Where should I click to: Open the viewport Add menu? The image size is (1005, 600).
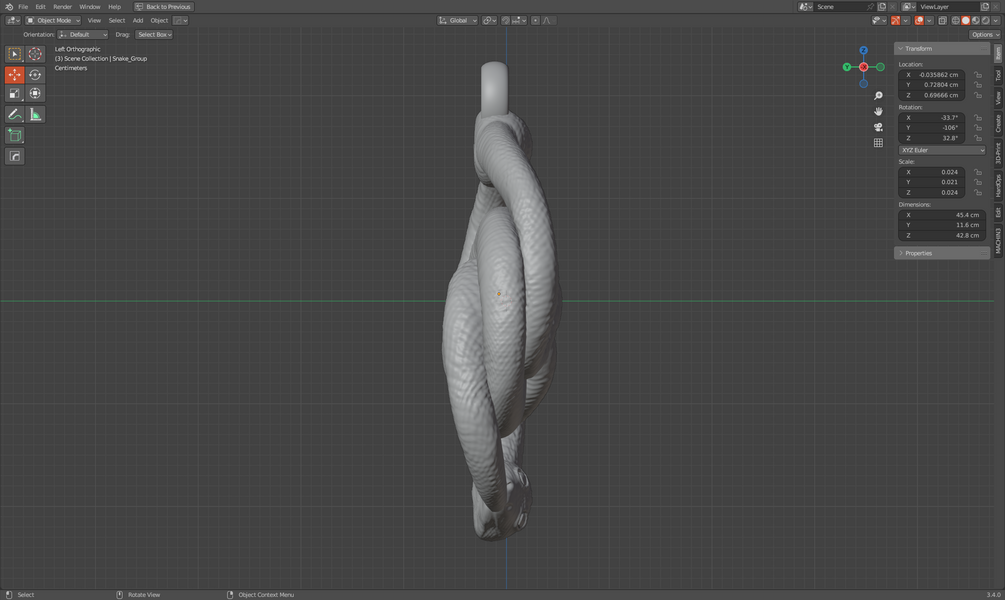point(138,21)
